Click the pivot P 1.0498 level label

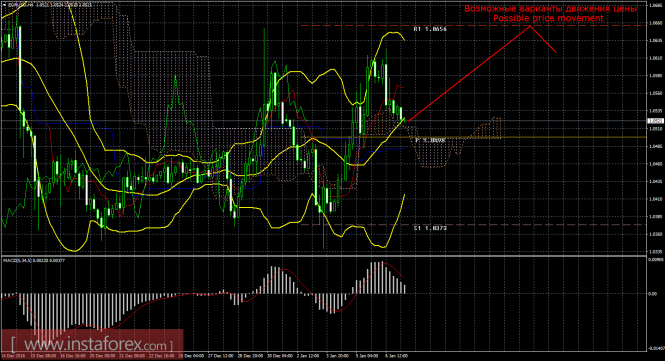430,140
